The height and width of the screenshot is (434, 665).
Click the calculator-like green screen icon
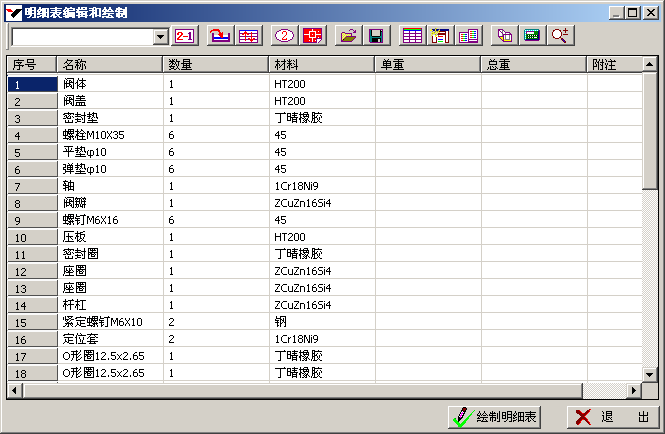coord(532,36)
